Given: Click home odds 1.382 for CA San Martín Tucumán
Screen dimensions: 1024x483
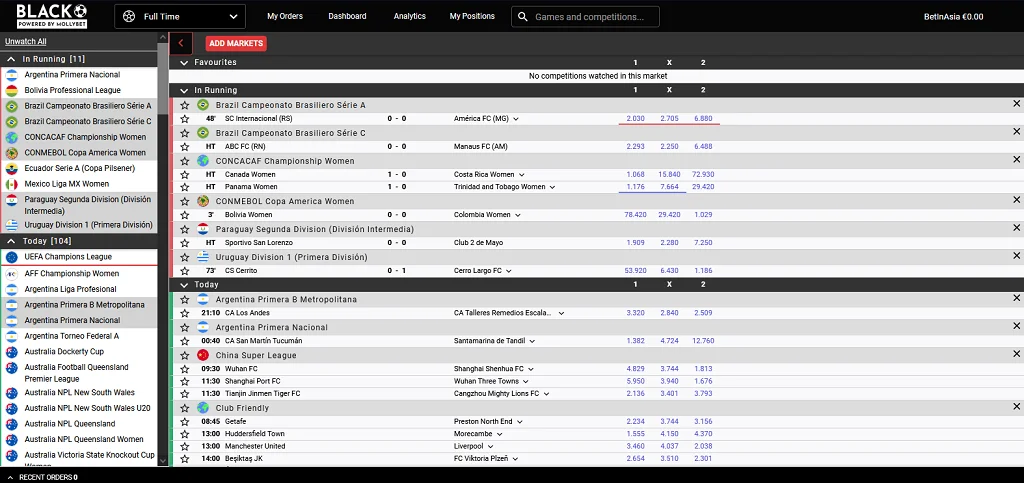Looking at the screenshot, I should click(635, 341).
